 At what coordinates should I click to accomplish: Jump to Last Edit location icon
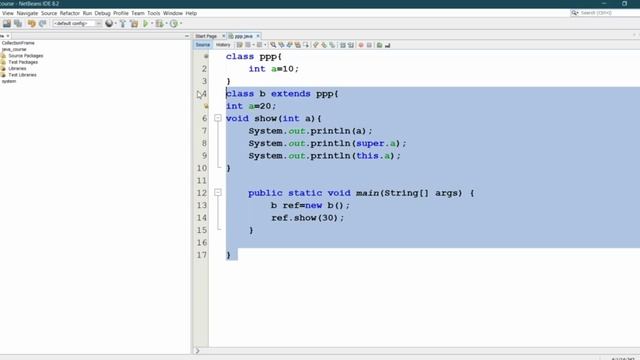[x=239, y=45]
